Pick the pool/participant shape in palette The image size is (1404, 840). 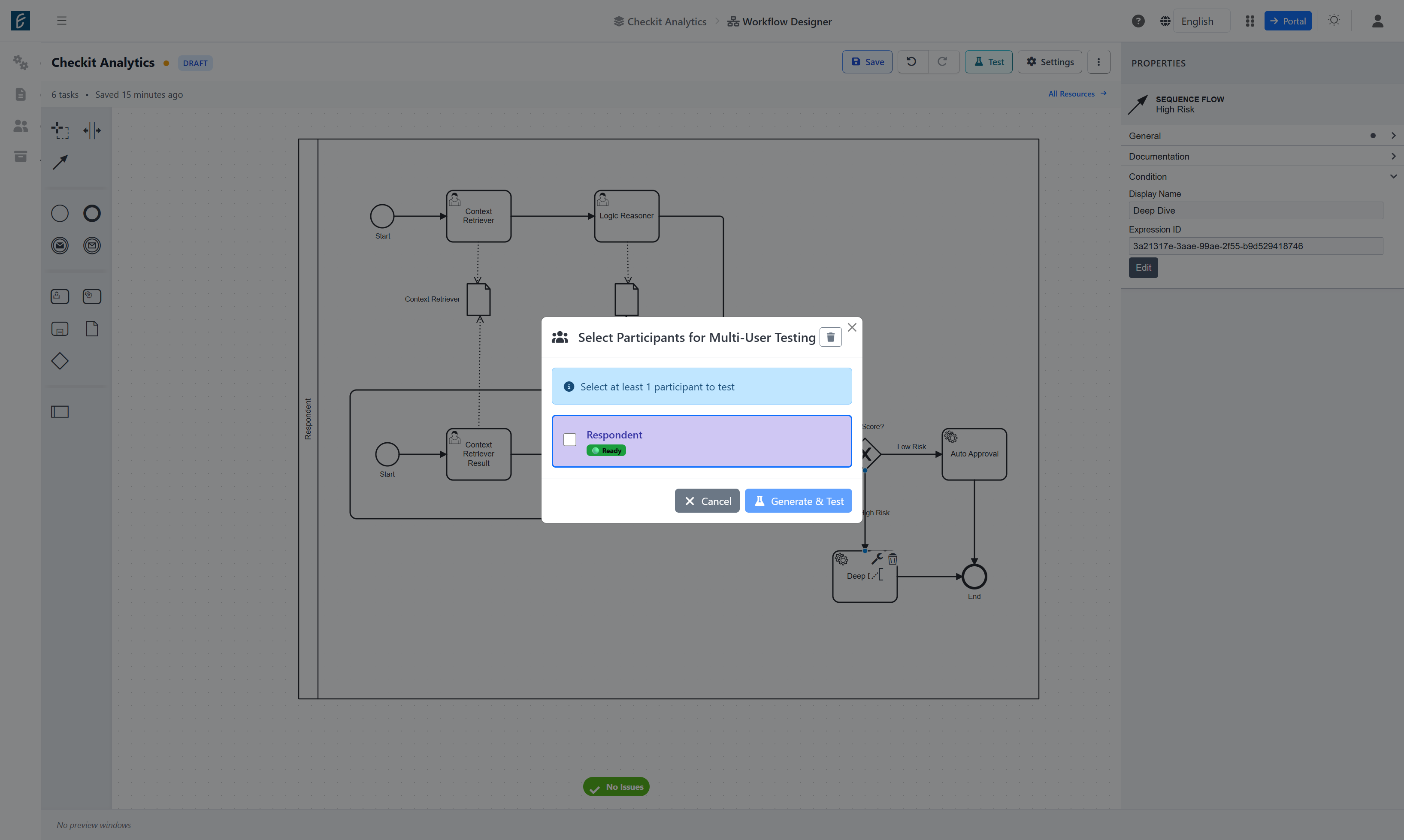[x=60, y=411]
